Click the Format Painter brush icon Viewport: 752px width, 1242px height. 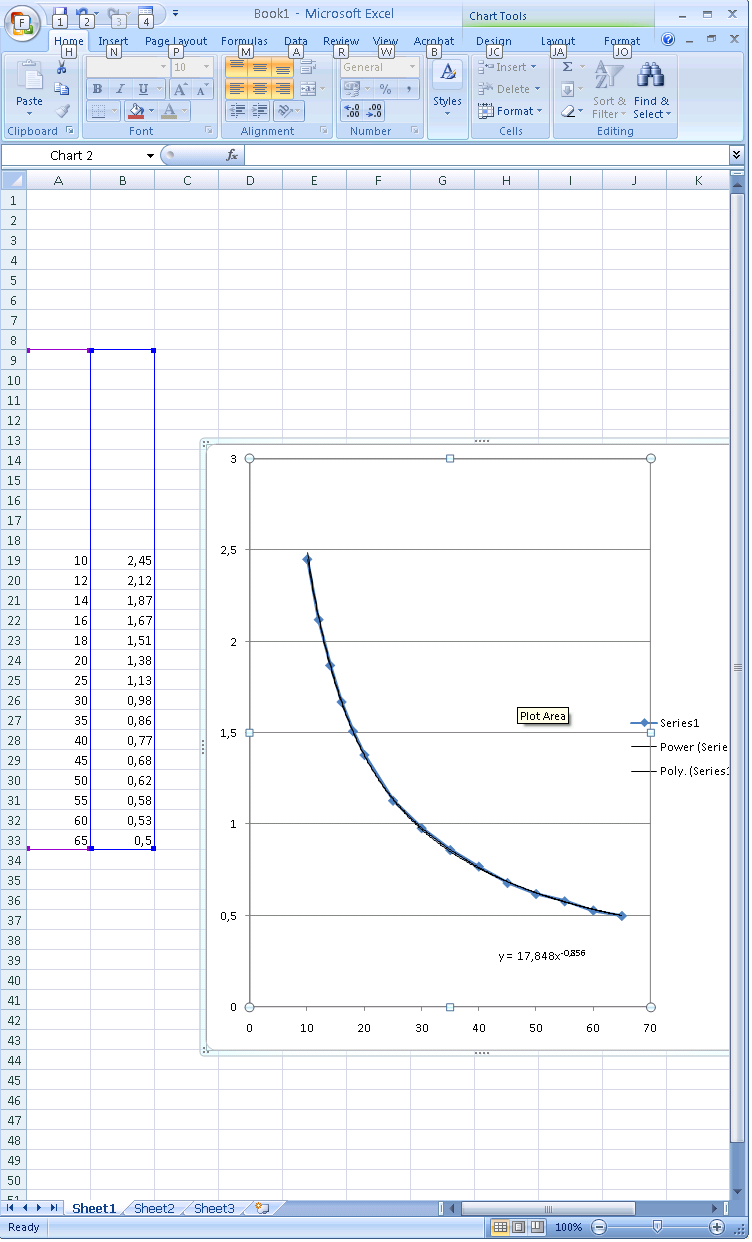[63, 111]
